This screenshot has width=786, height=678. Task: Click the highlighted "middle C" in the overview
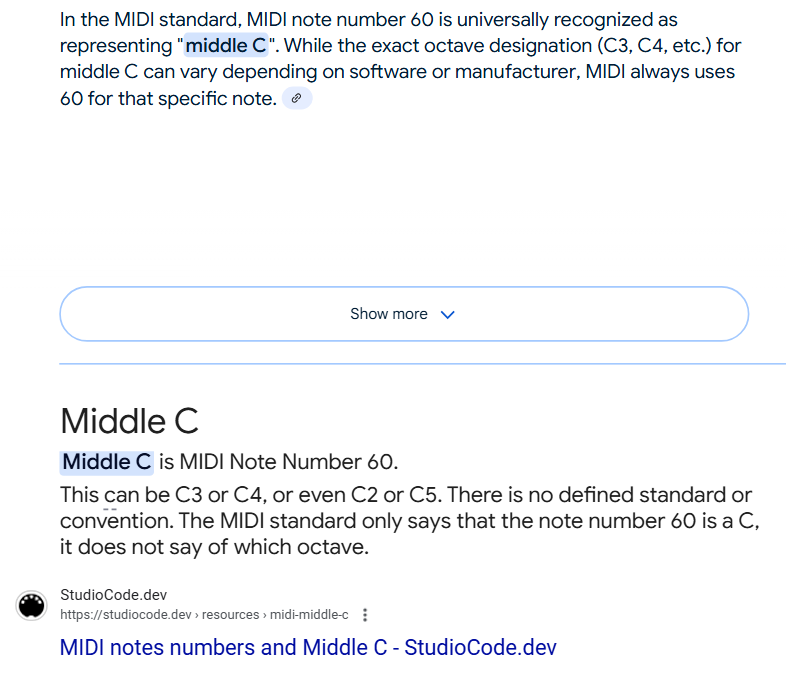(226, 46)
